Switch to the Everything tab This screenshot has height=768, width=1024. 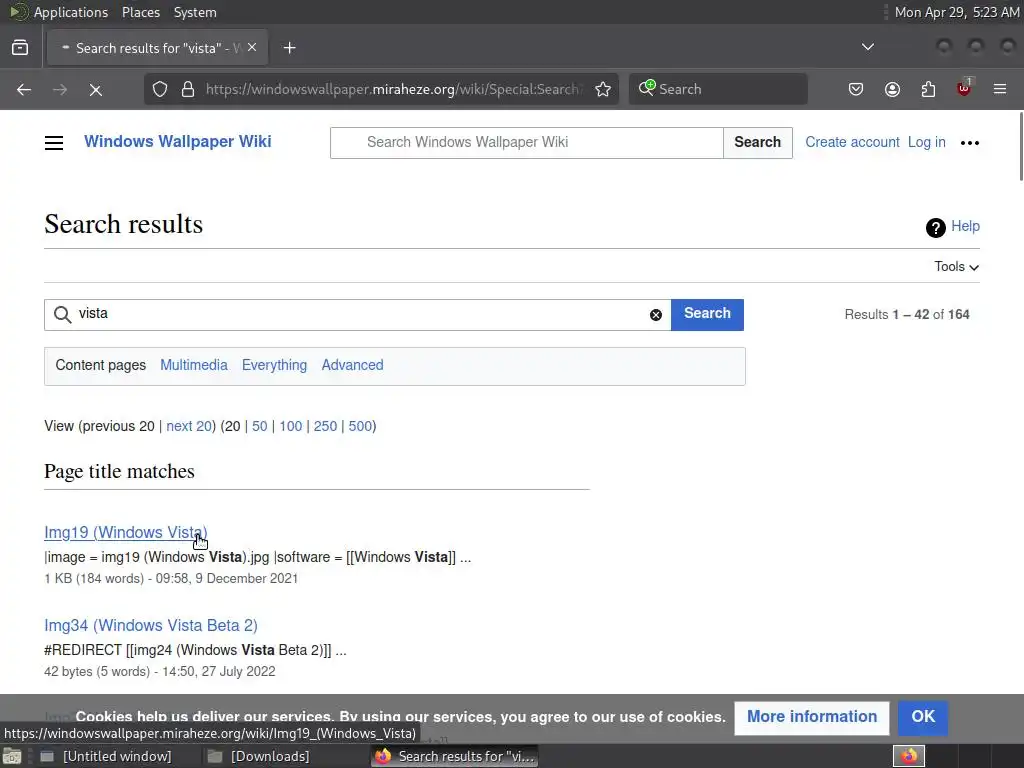tap(274, 365)
